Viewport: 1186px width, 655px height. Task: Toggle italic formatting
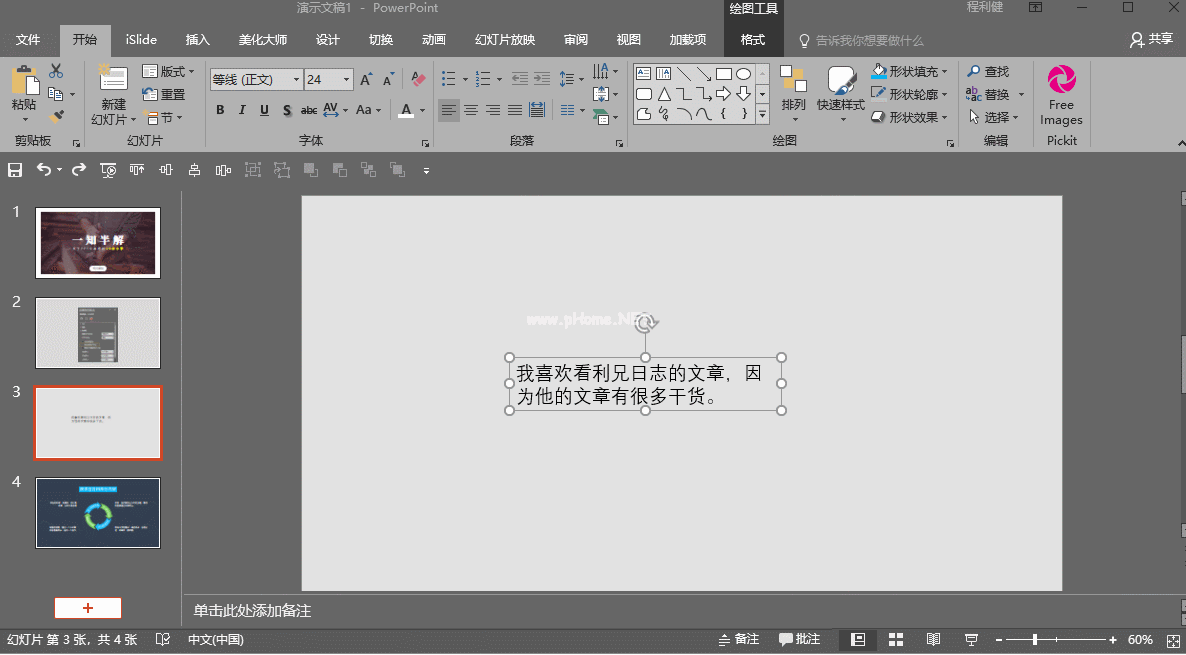(x=242, y=110)
